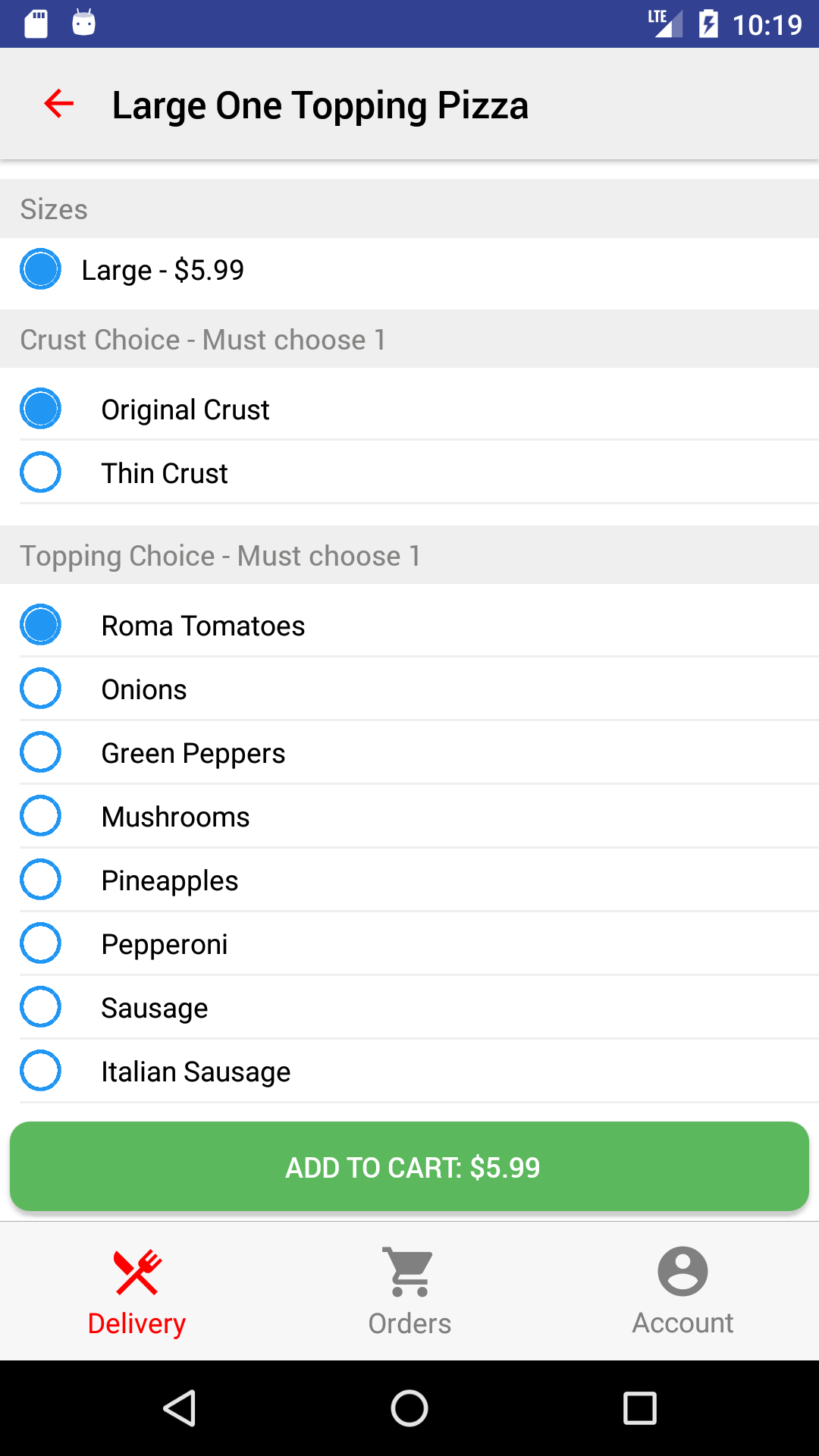Viewport: 819px width, 1456px height.
Task: Tap the Android back navigation triangle
Action: pyautogui.click(x=180, y=1408)
